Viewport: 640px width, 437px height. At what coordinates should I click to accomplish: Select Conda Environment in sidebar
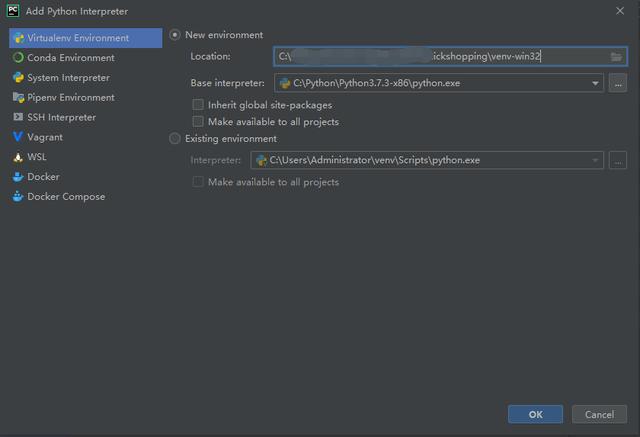[x=86, y=58]
